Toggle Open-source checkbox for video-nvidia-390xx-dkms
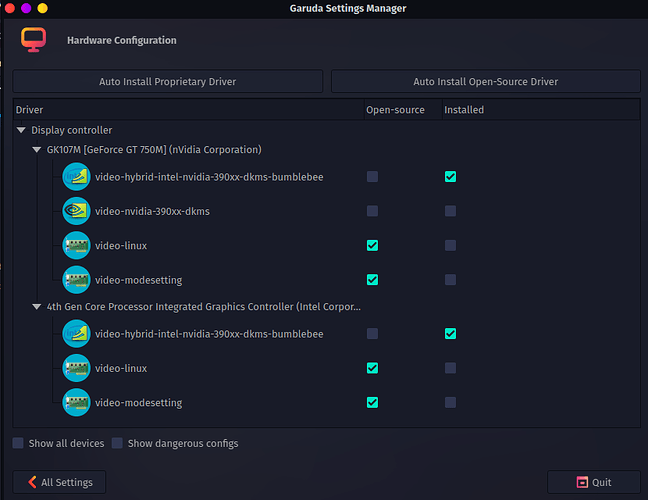This screenshot has height=500, width=648. [372, 211]
